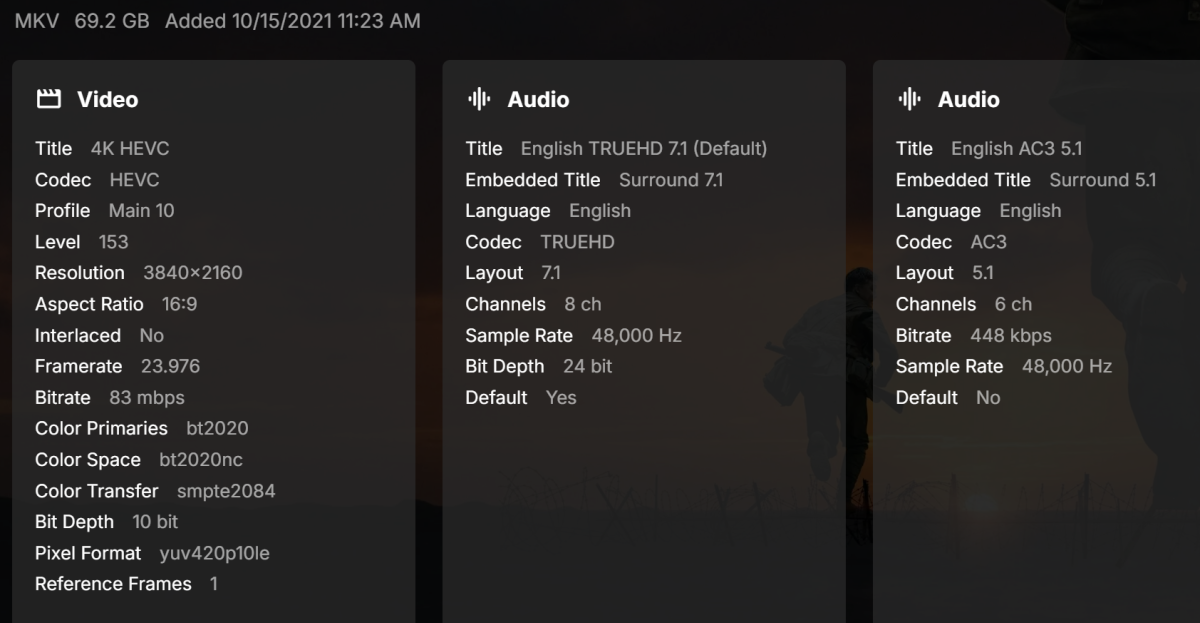Select the 3840×2160 resolution value
The image size is (1200, 623).
[192, 272]
